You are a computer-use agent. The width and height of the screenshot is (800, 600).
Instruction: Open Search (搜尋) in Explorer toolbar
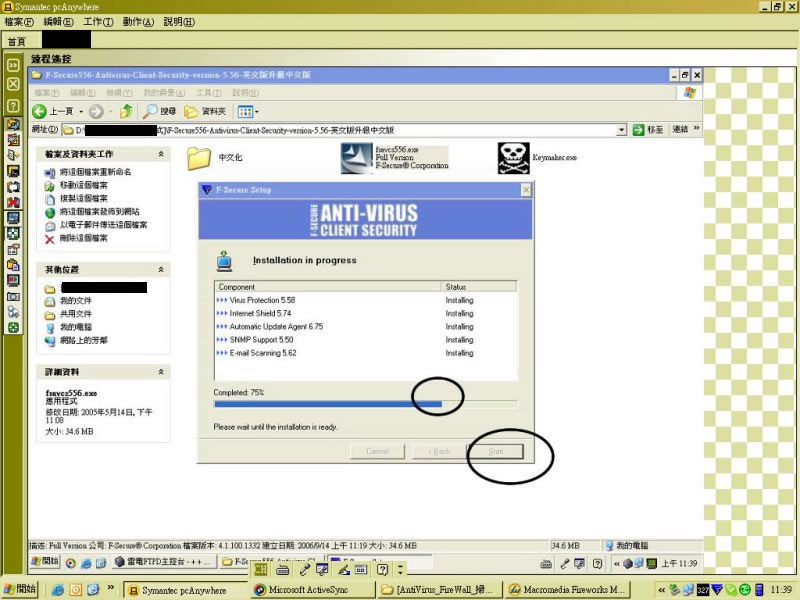pos(159,111)
